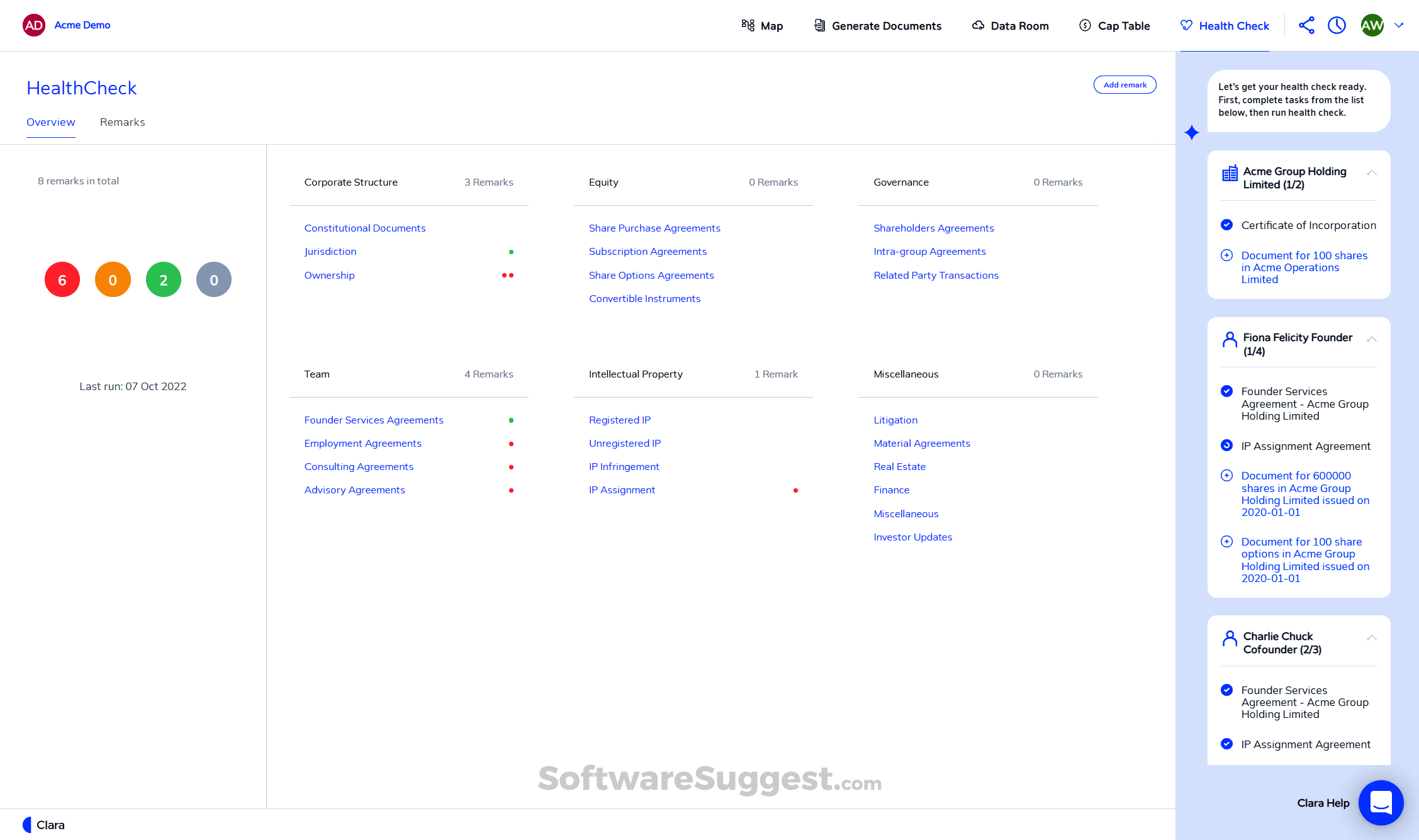This screenshot has width=1419, height=840.
Task: Toggle Charlie's IP Assignment Agreement checkmark
Action: tap(1226, 744)
